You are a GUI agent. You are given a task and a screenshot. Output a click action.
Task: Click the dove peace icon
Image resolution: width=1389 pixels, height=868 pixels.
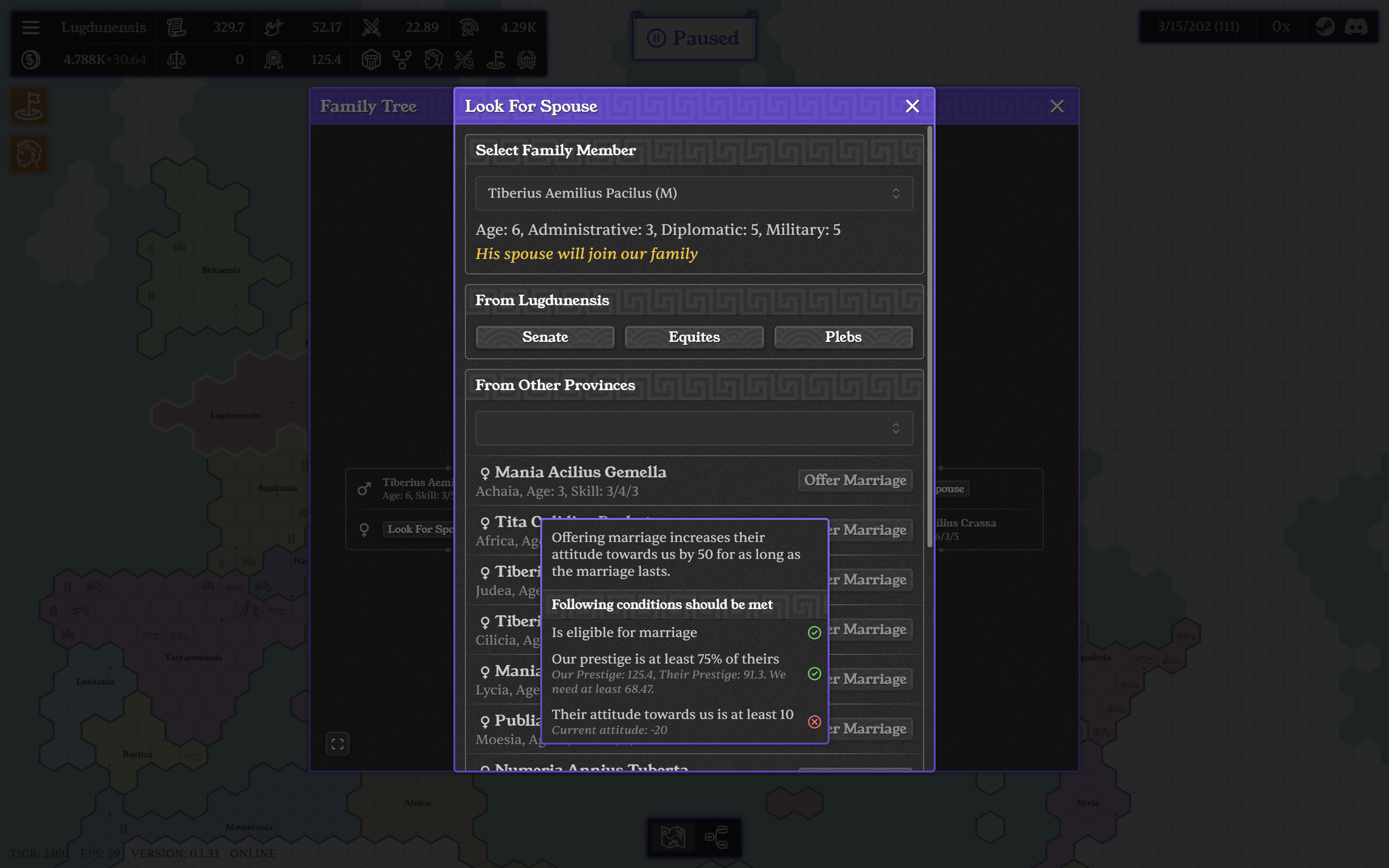coord(274,27)
